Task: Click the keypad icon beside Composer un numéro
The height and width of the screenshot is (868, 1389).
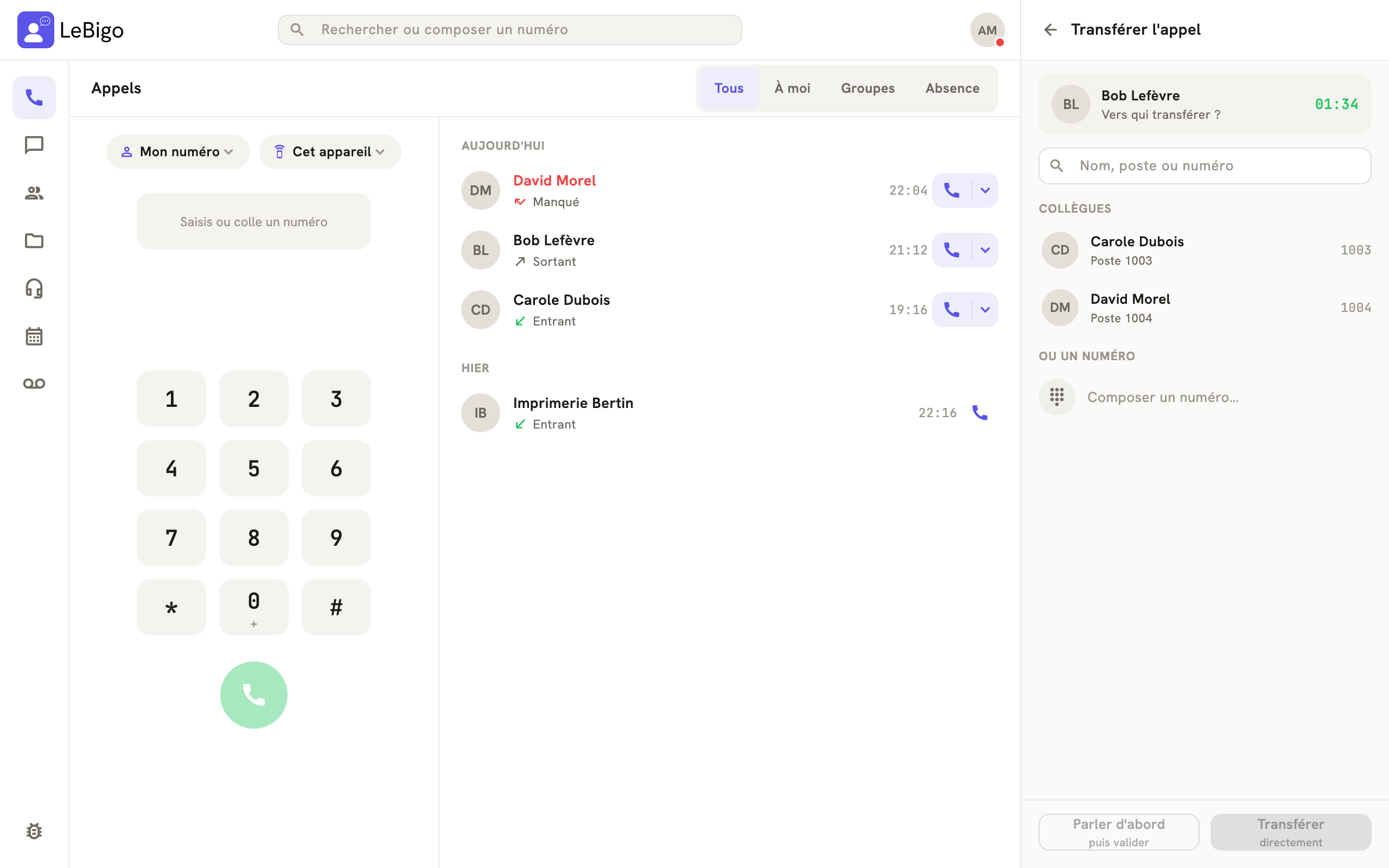Action: (1057, 397)
